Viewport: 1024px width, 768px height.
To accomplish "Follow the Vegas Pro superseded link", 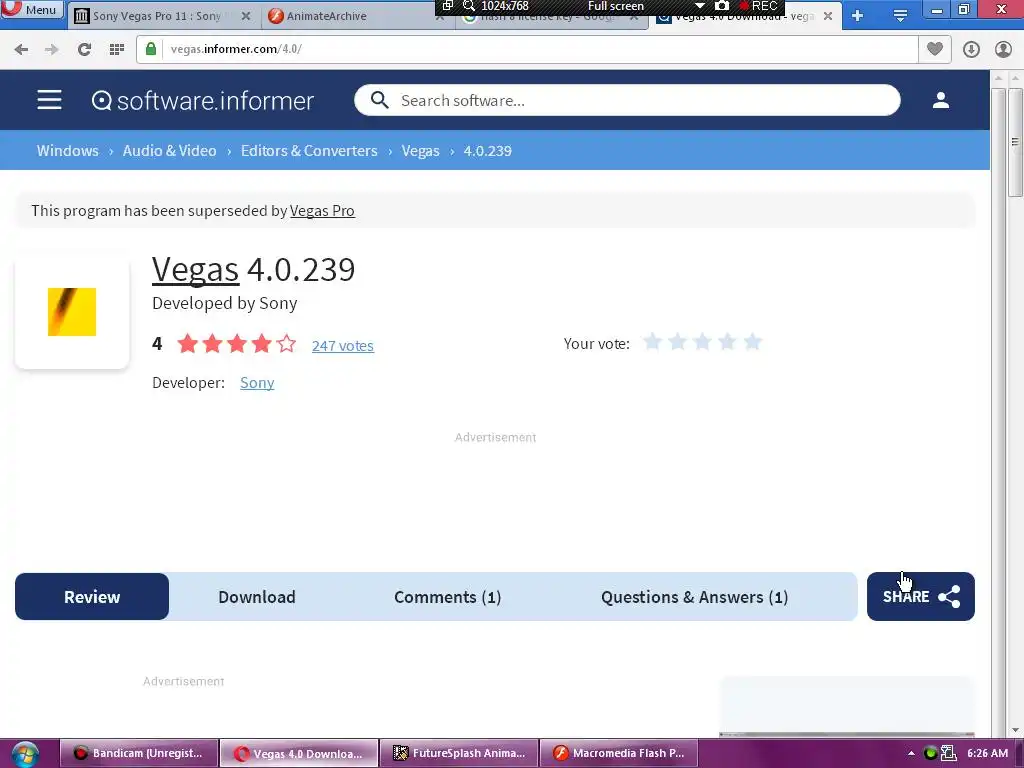I will 322,211.
